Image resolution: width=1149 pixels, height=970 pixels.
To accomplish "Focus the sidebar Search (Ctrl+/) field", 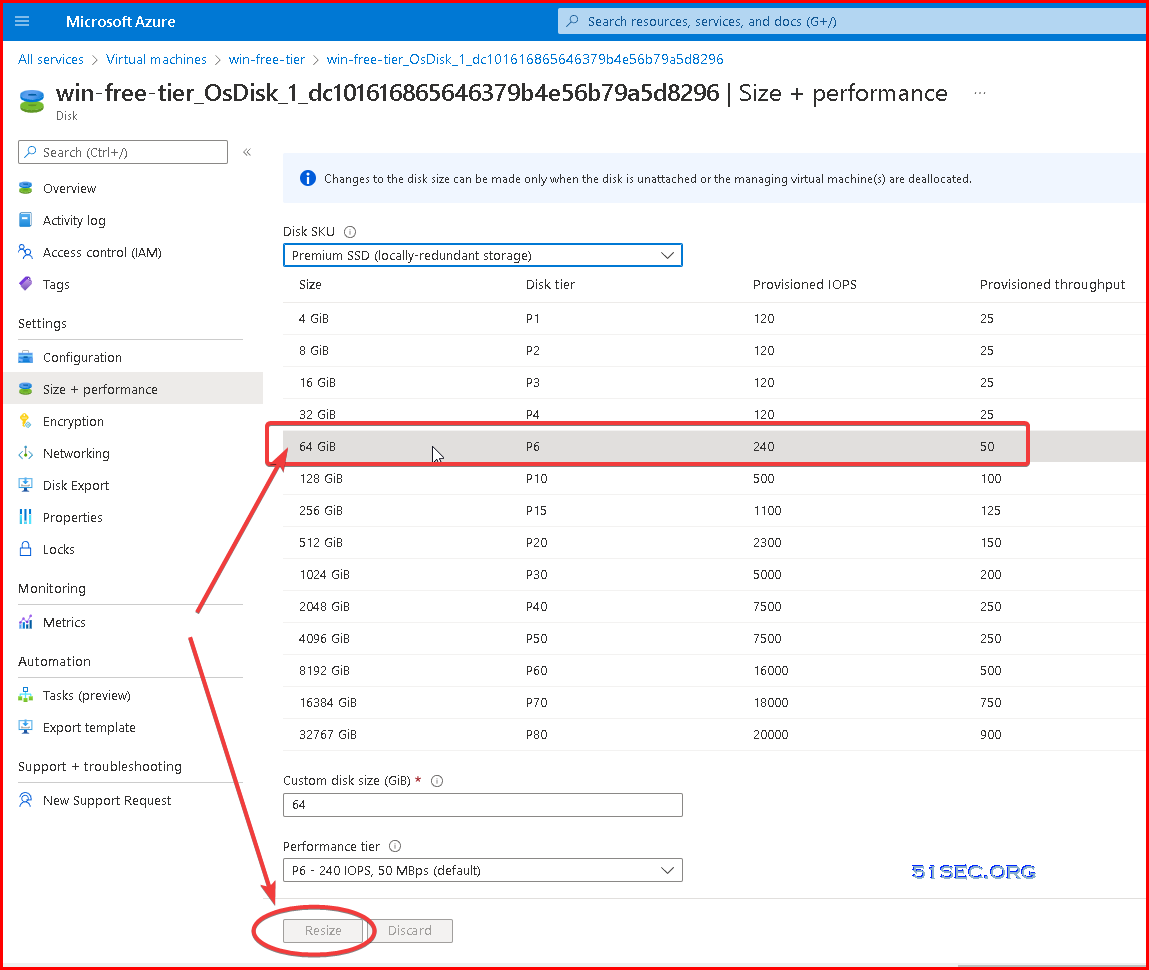I will (x=122, y=152).
